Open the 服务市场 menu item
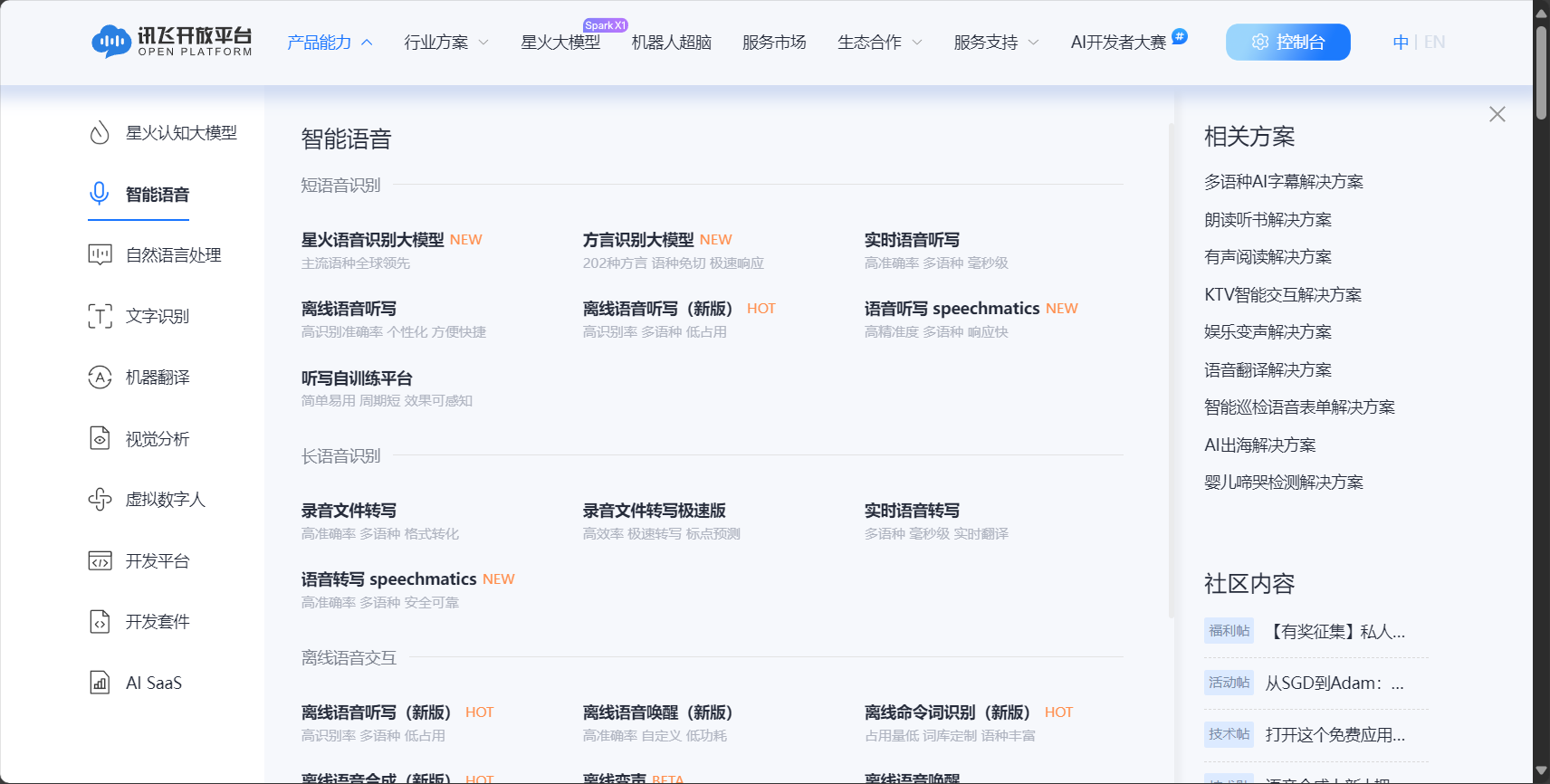 (x=774, y=43)
